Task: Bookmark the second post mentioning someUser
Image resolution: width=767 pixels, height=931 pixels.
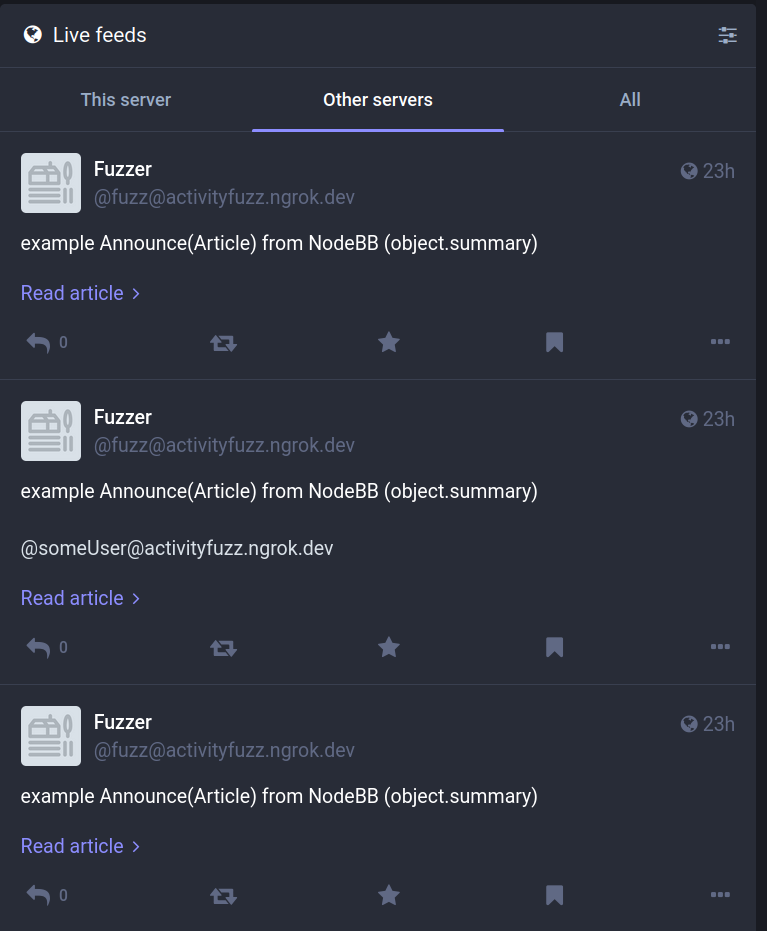Action: tap(554, 647)
